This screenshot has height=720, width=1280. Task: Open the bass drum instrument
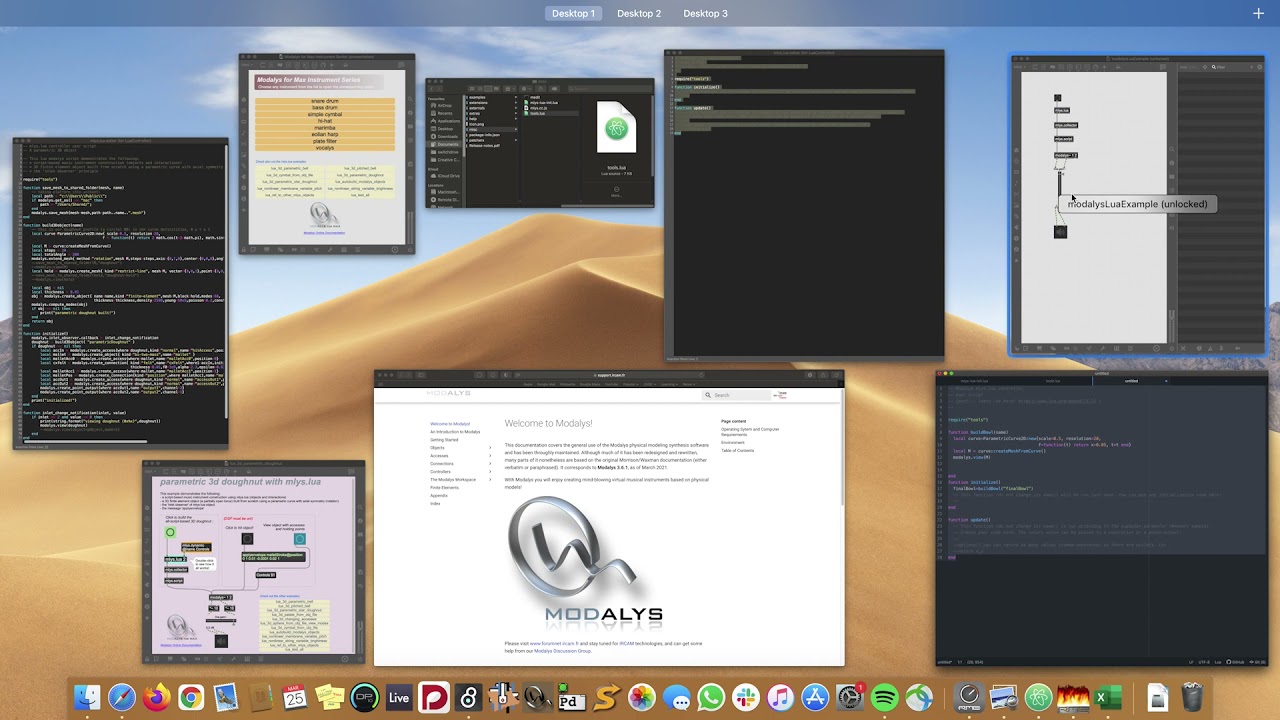point(325,108)
